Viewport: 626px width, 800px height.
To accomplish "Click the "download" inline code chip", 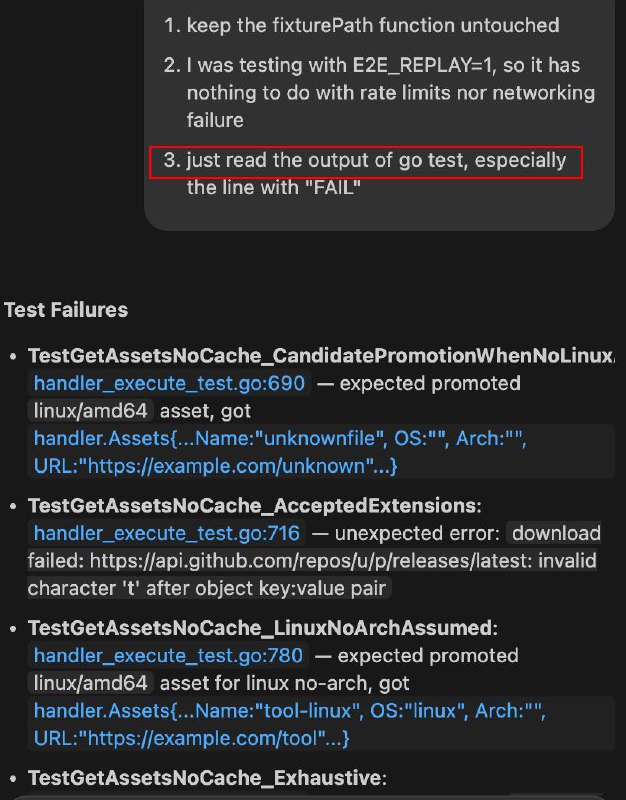I will click(556, 533).
